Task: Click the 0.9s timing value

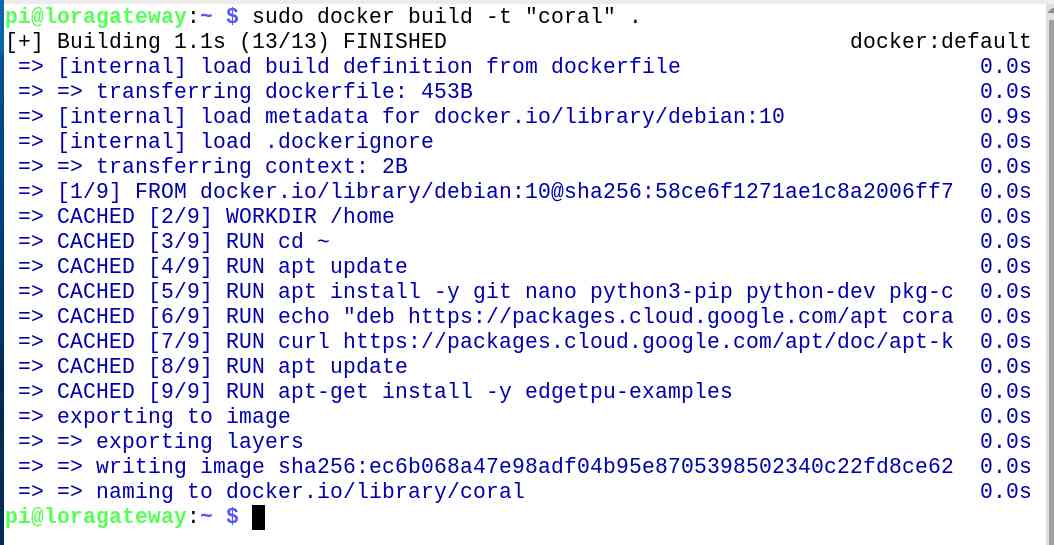Action: (x=1005, y=117)
